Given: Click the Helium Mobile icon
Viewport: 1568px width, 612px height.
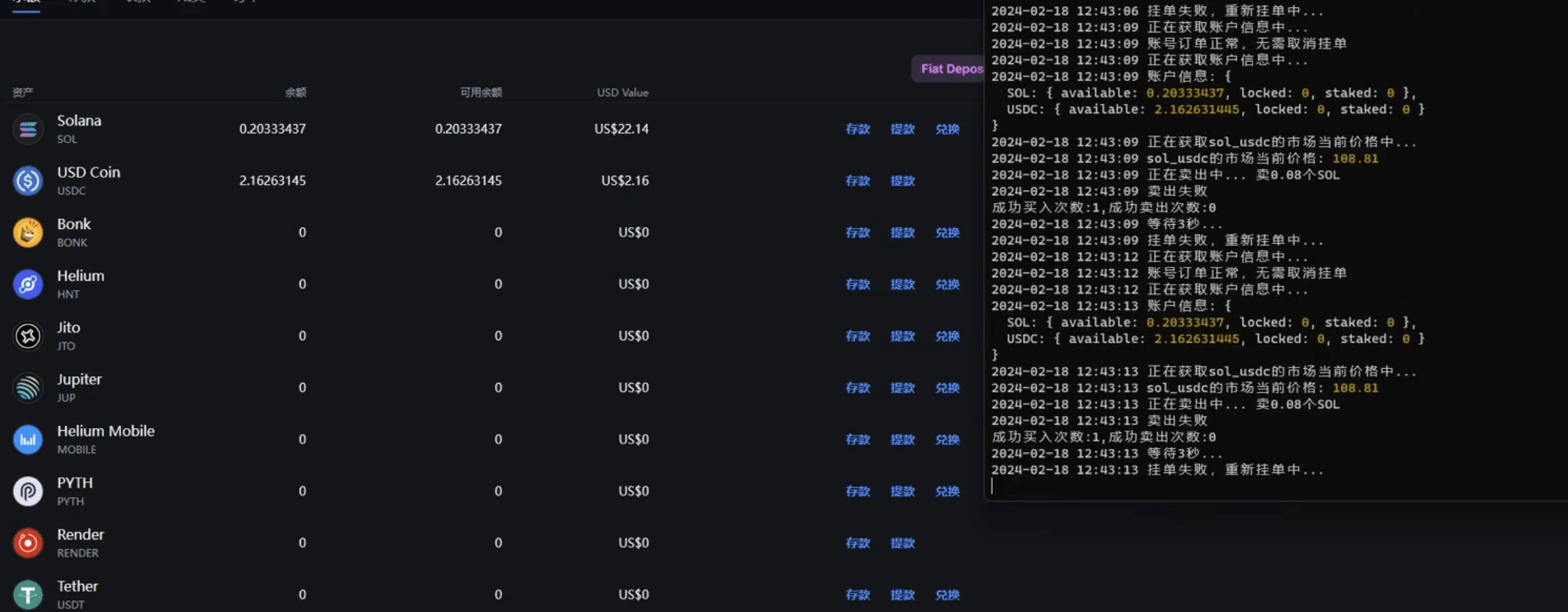Looking at the screenshot, I should [x=28, y=439].
